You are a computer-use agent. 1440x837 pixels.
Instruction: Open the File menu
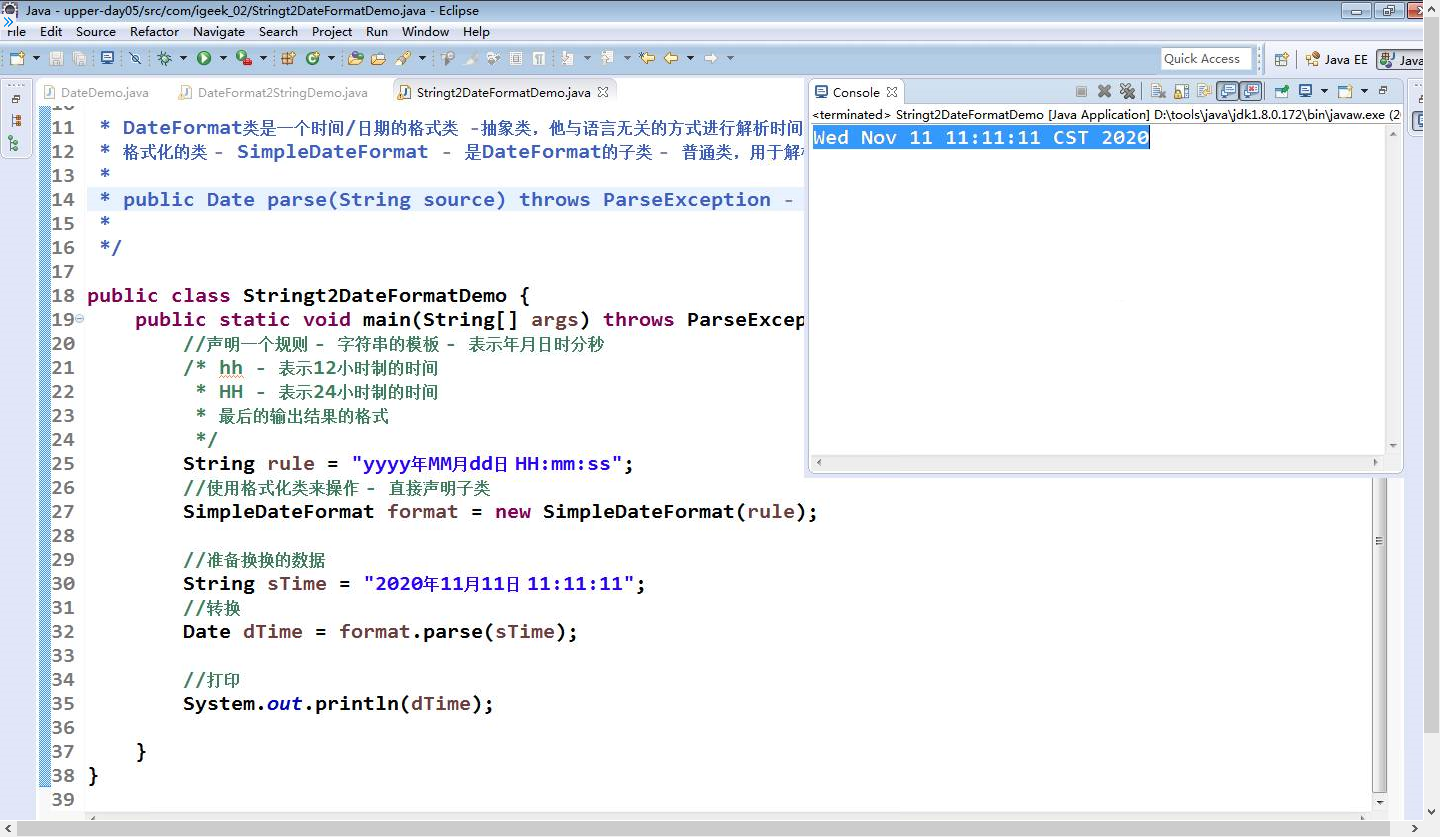[16, 31]
